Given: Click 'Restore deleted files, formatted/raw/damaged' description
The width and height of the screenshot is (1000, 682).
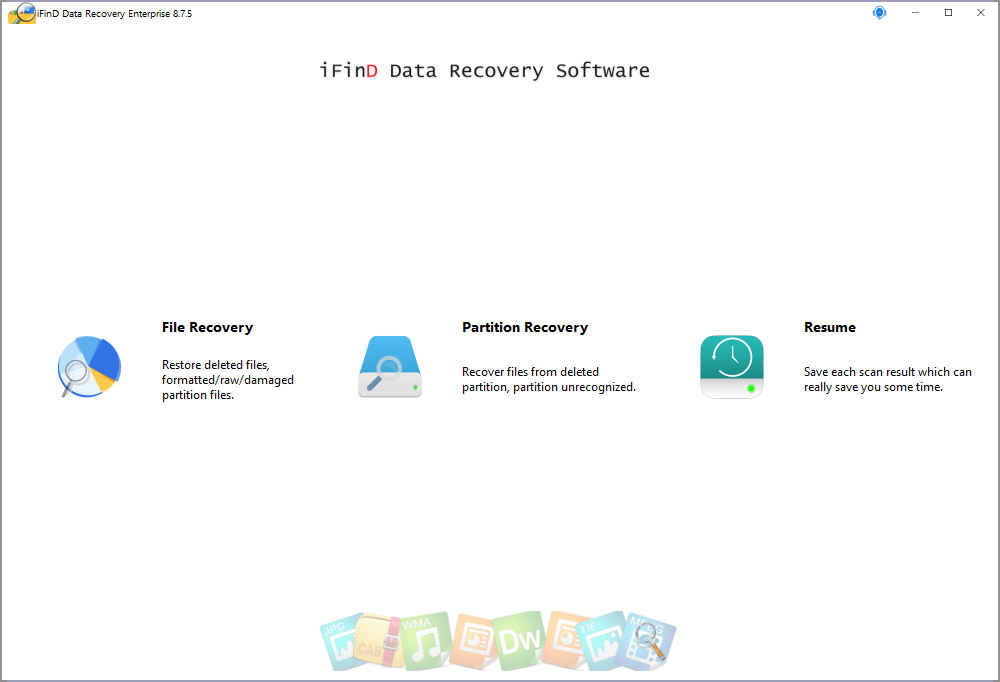Looking at the screenshot, I should (228, 380).
